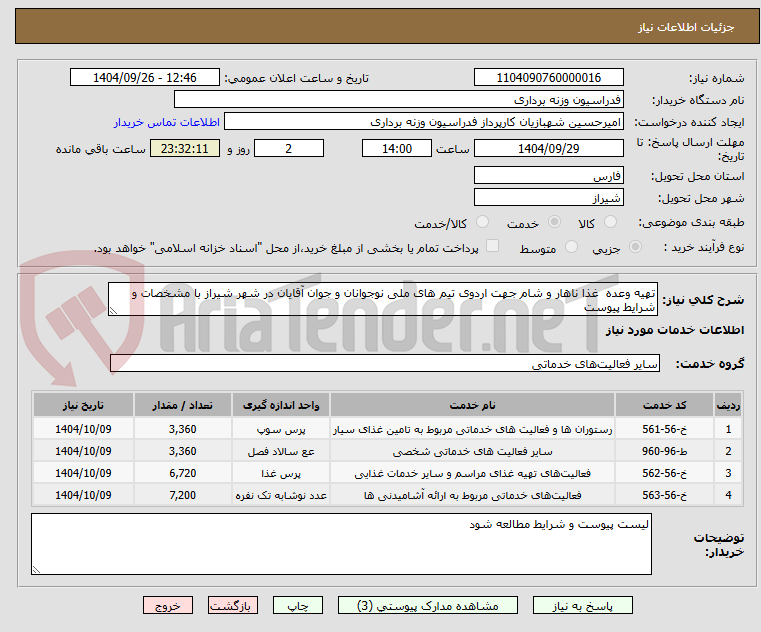Screen dimensions: 761x632
Task: Click service name رستوران ها و فعالیت های خدماتی
Action: pos(472,430)
